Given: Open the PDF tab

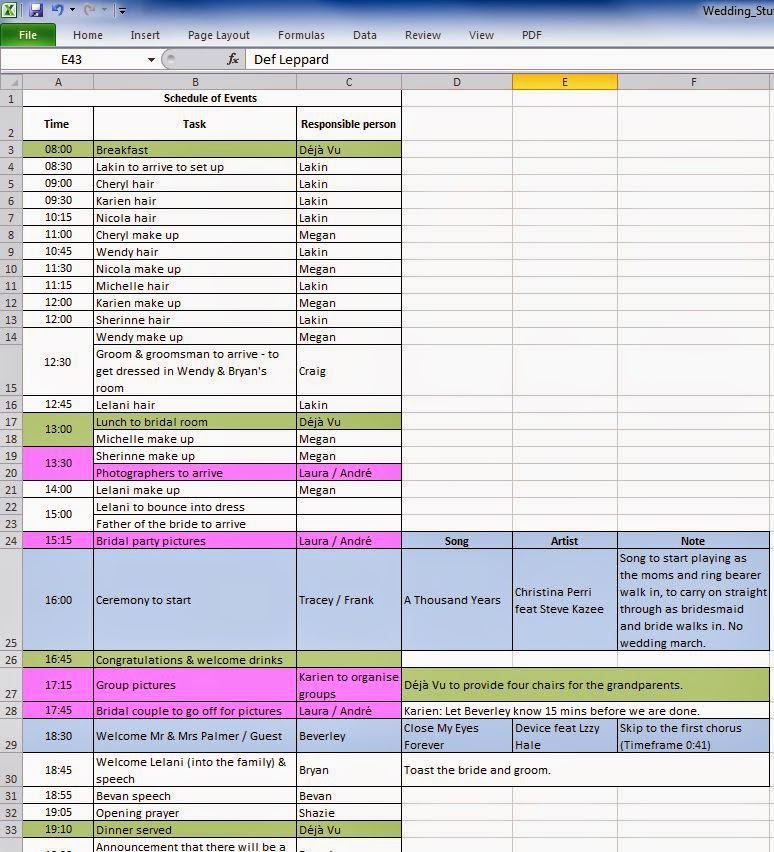Looking at the screenshot, I should pyautogui.click(x=532, y=35).
